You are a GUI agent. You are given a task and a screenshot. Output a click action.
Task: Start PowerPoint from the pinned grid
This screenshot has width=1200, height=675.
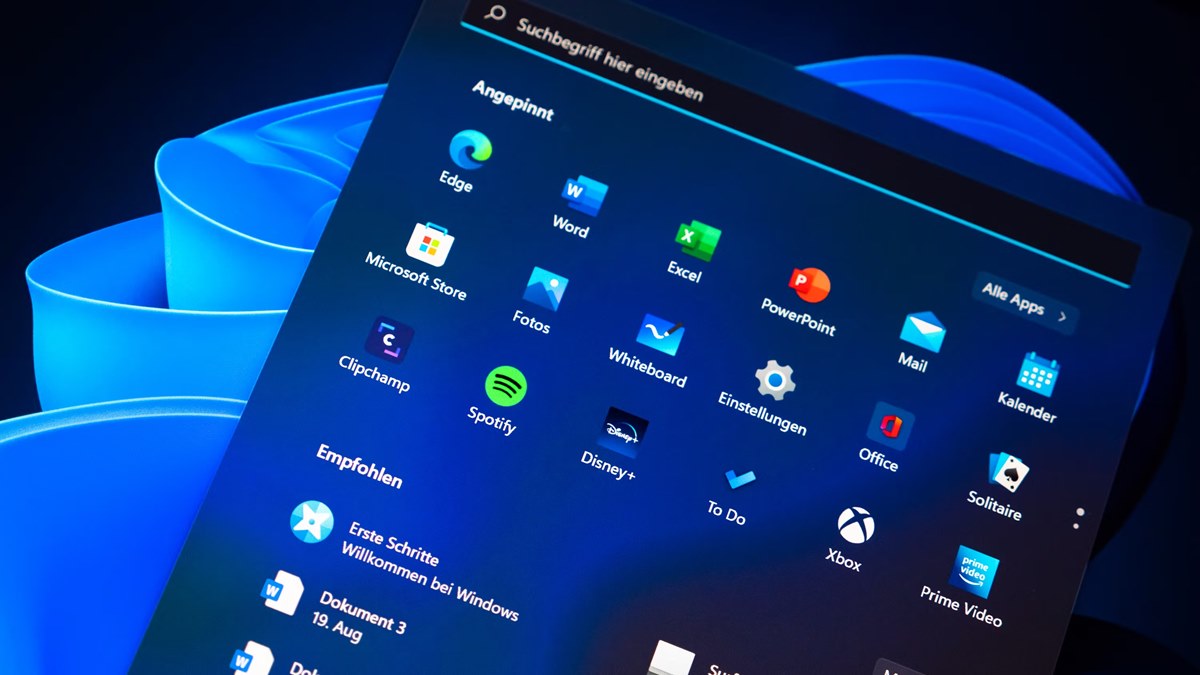[x=809, y=286]
